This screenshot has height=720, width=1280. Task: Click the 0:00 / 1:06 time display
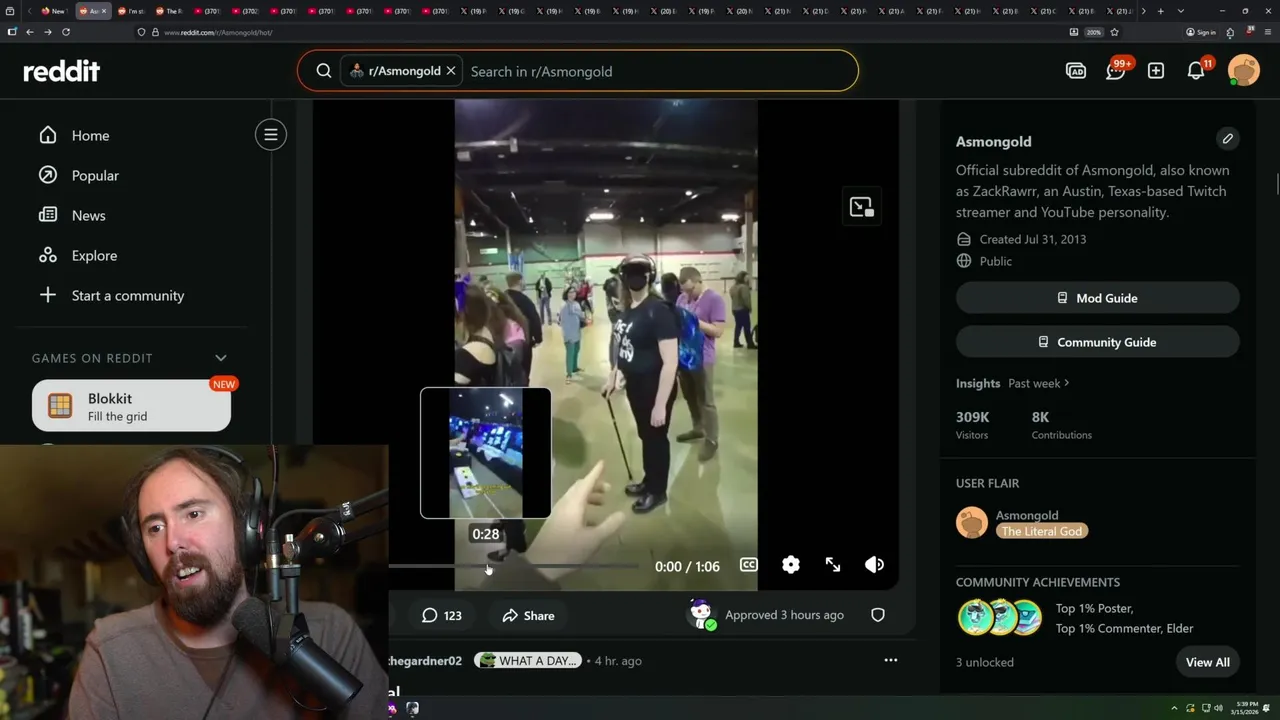(x=687, y=566)
